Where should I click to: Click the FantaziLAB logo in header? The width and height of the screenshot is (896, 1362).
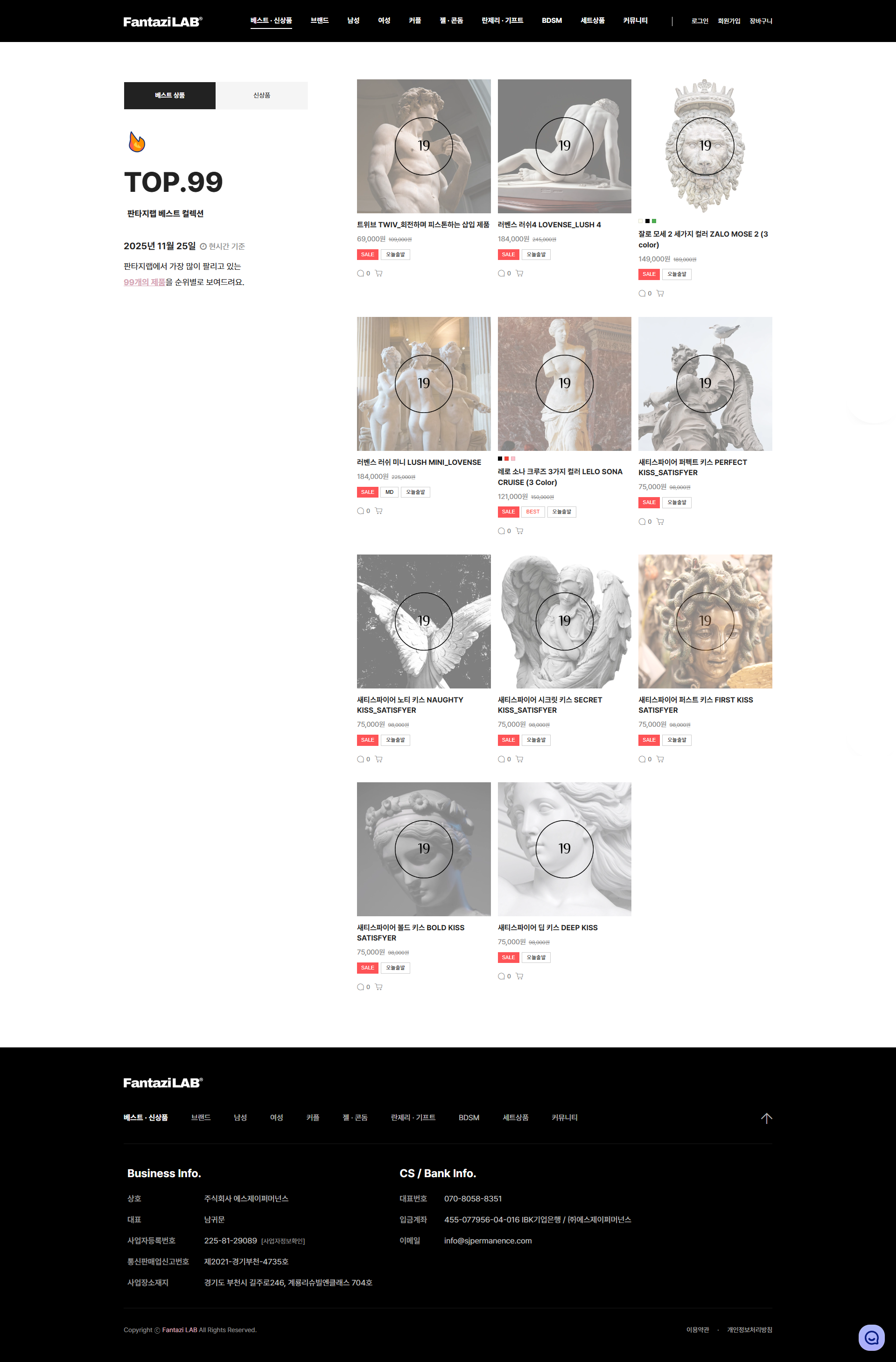(x=163, y=22)
